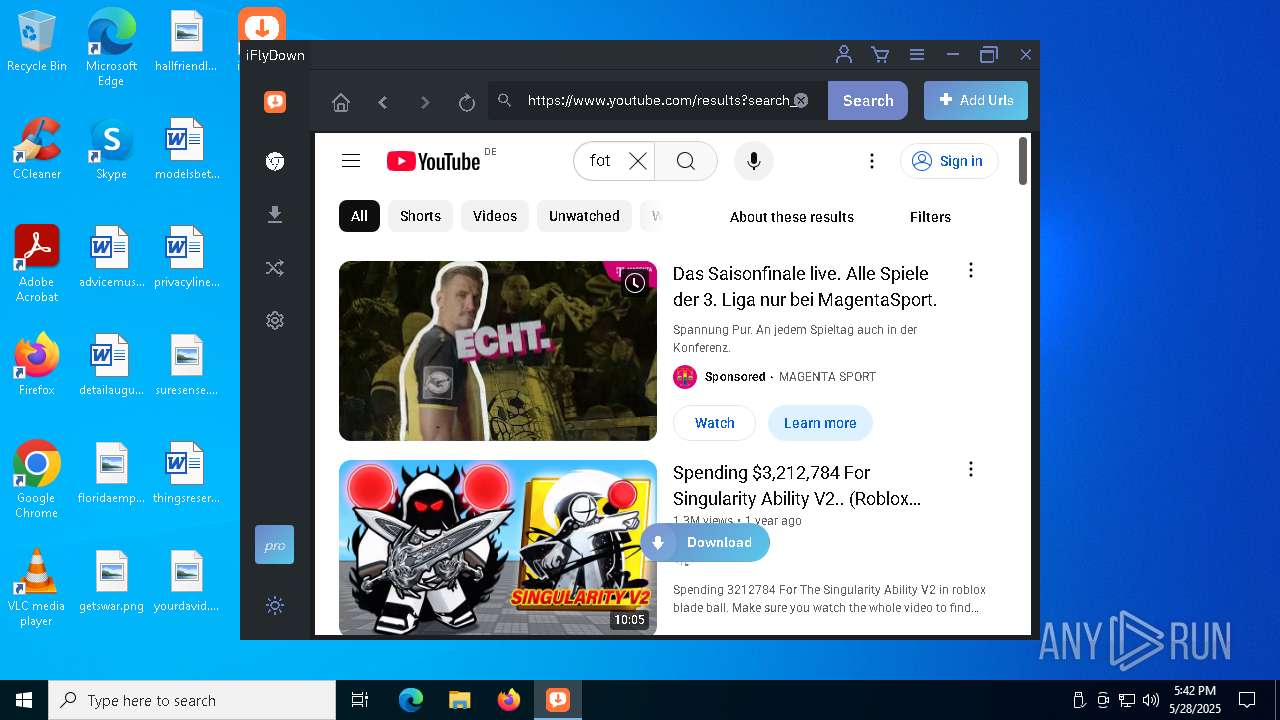Navigate back in the iFlyDown browser
The height and width of the screenshot is (720, 1280).
383,102
